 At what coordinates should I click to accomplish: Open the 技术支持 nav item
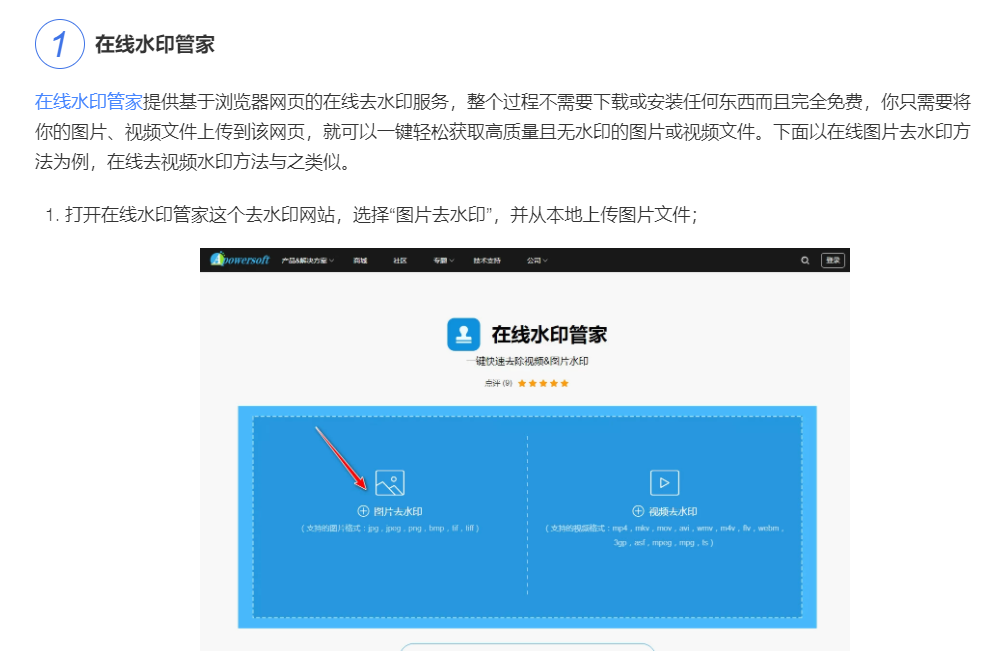pos(487,260)
